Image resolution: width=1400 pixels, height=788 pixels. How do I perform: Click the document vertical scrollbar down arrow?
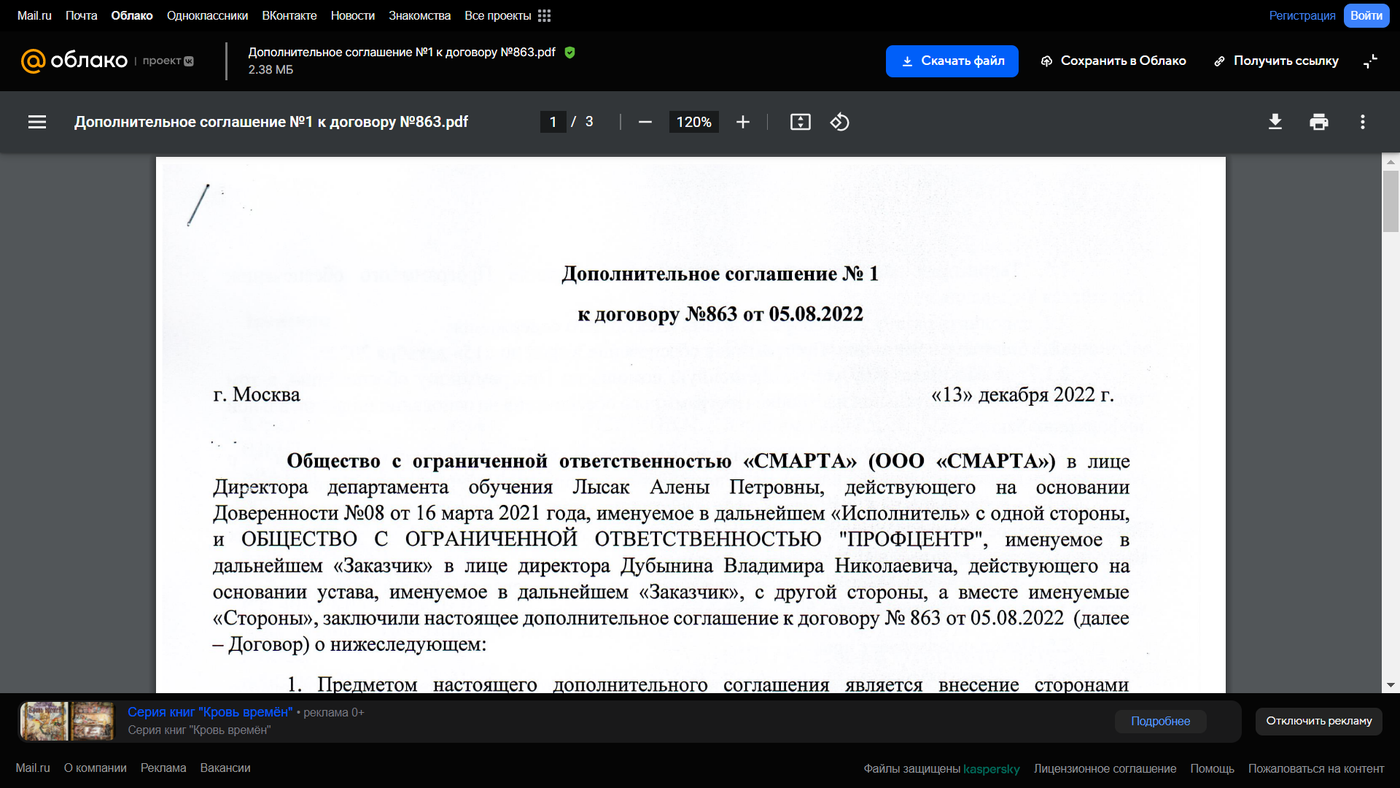[1390, 684]
